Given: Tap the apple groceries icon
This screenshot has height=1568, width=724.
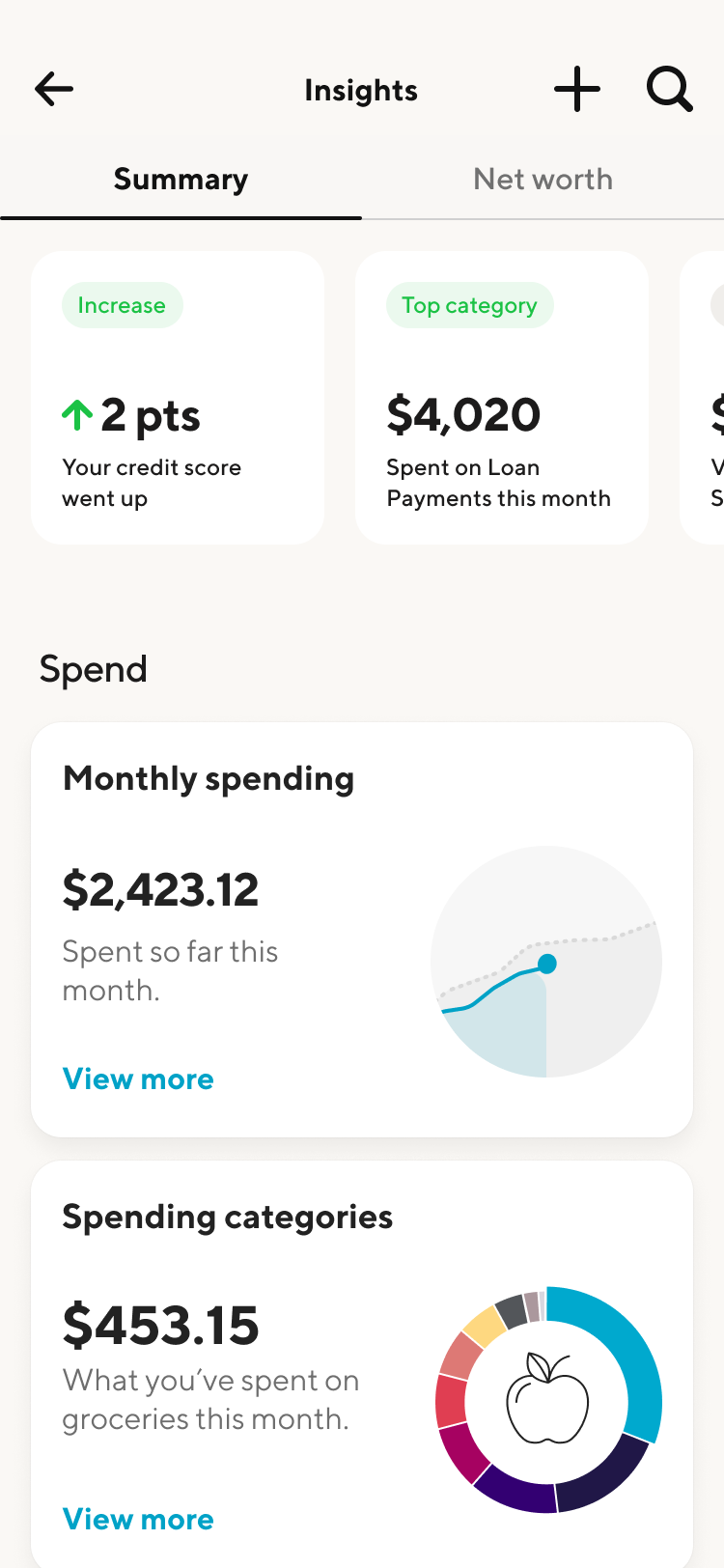Looking at the screenshot, I should click(x=547, y=1398).
